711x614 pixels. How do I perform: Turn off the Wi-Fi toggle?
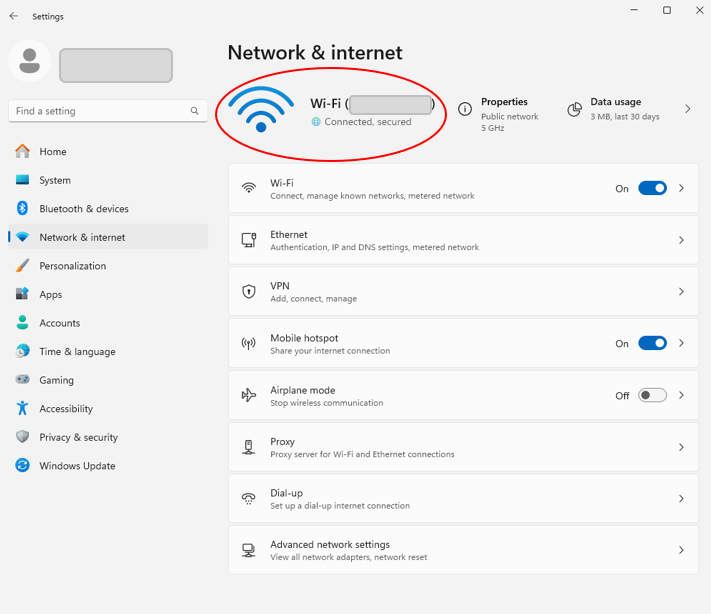point(652,188)
